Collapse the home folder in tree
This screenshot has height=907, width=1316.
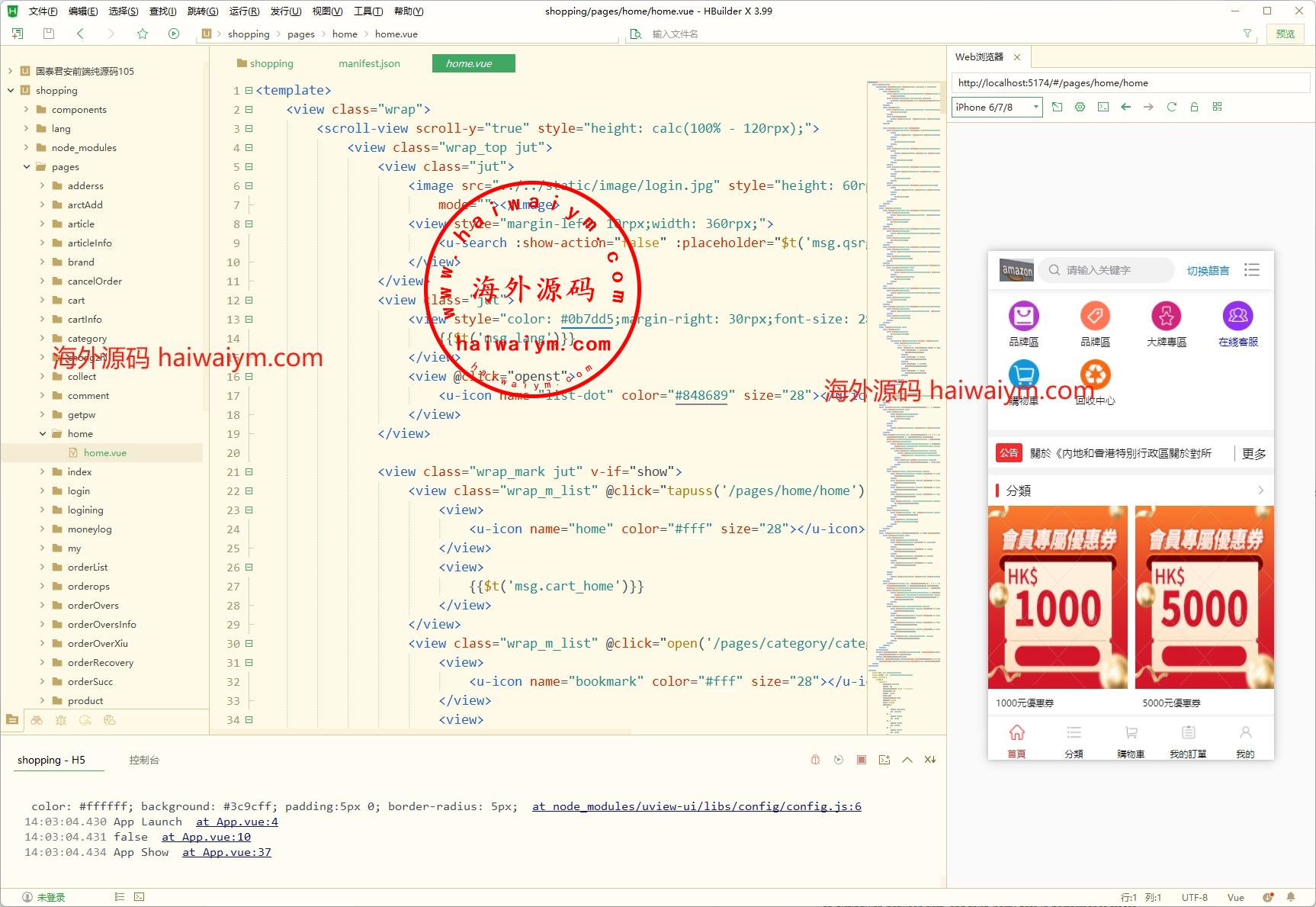(x=43, y=434)
